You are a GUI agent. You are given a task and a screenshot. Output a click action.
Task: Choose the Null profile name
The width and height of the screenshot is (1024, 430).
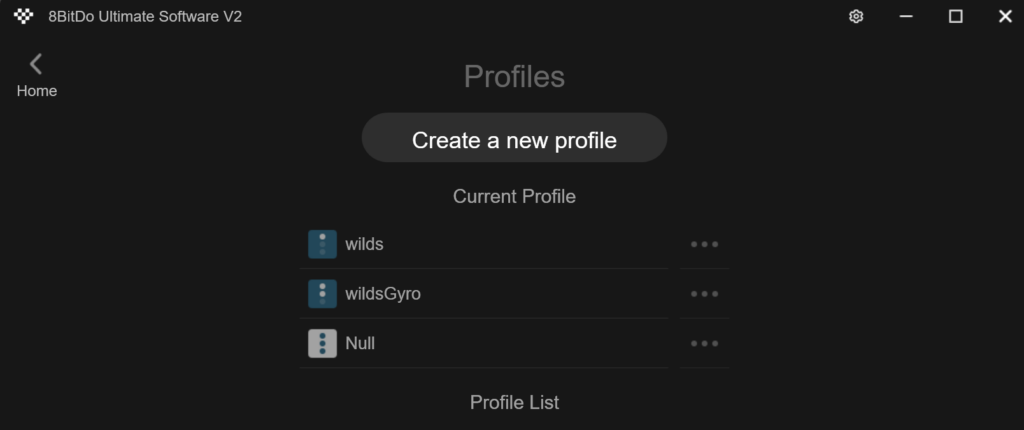360,344
